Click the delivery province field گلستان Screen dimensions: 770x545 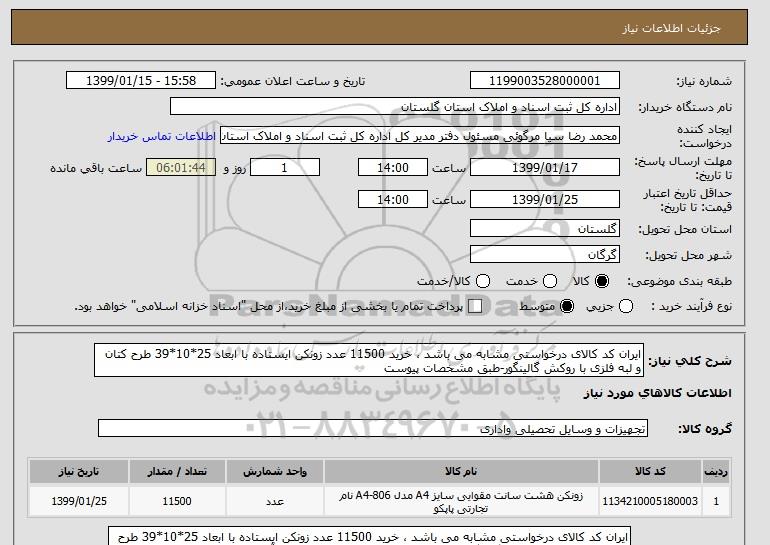pyautogui.click(x=545, y=229)
